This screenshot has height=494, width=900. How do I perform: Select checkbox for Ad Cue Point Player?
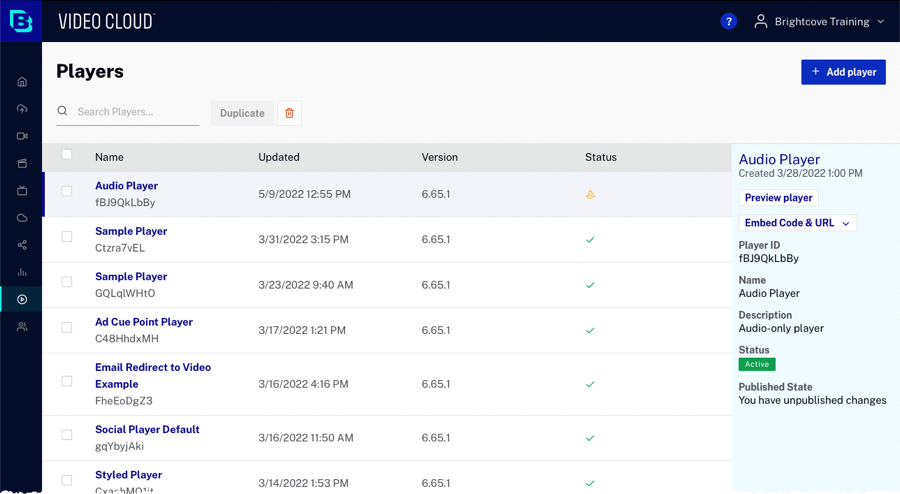pyautogui.click(x=67, y=327)
